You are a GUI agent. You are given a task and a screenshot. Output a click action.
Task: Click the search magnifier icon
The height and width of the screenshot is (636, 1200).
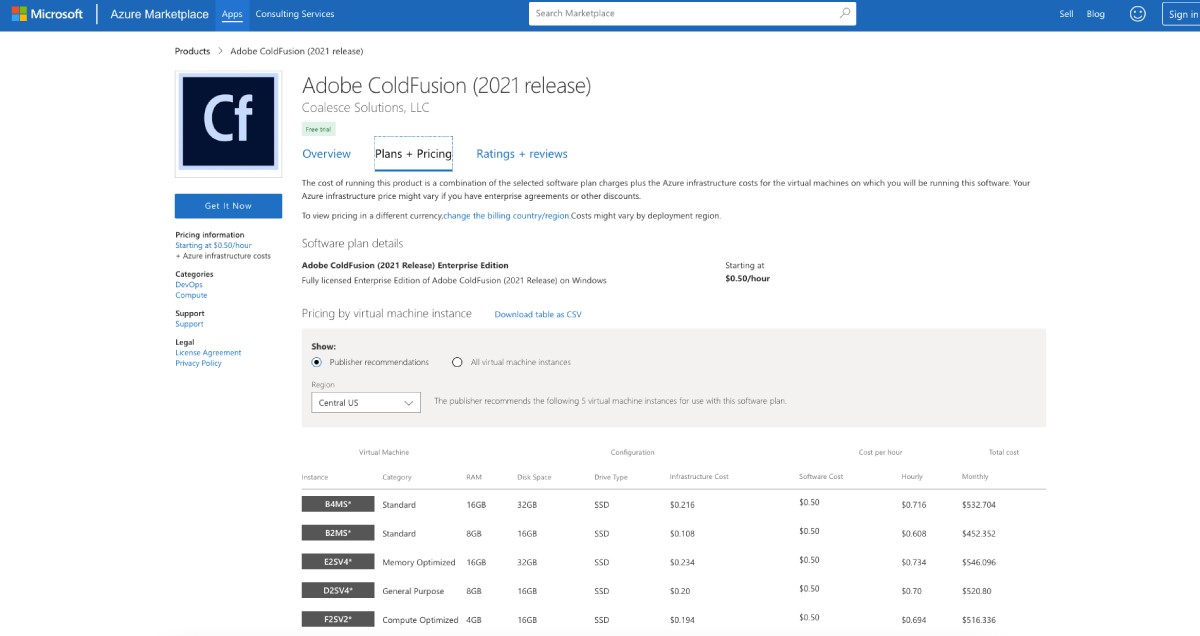coord(845,13)
